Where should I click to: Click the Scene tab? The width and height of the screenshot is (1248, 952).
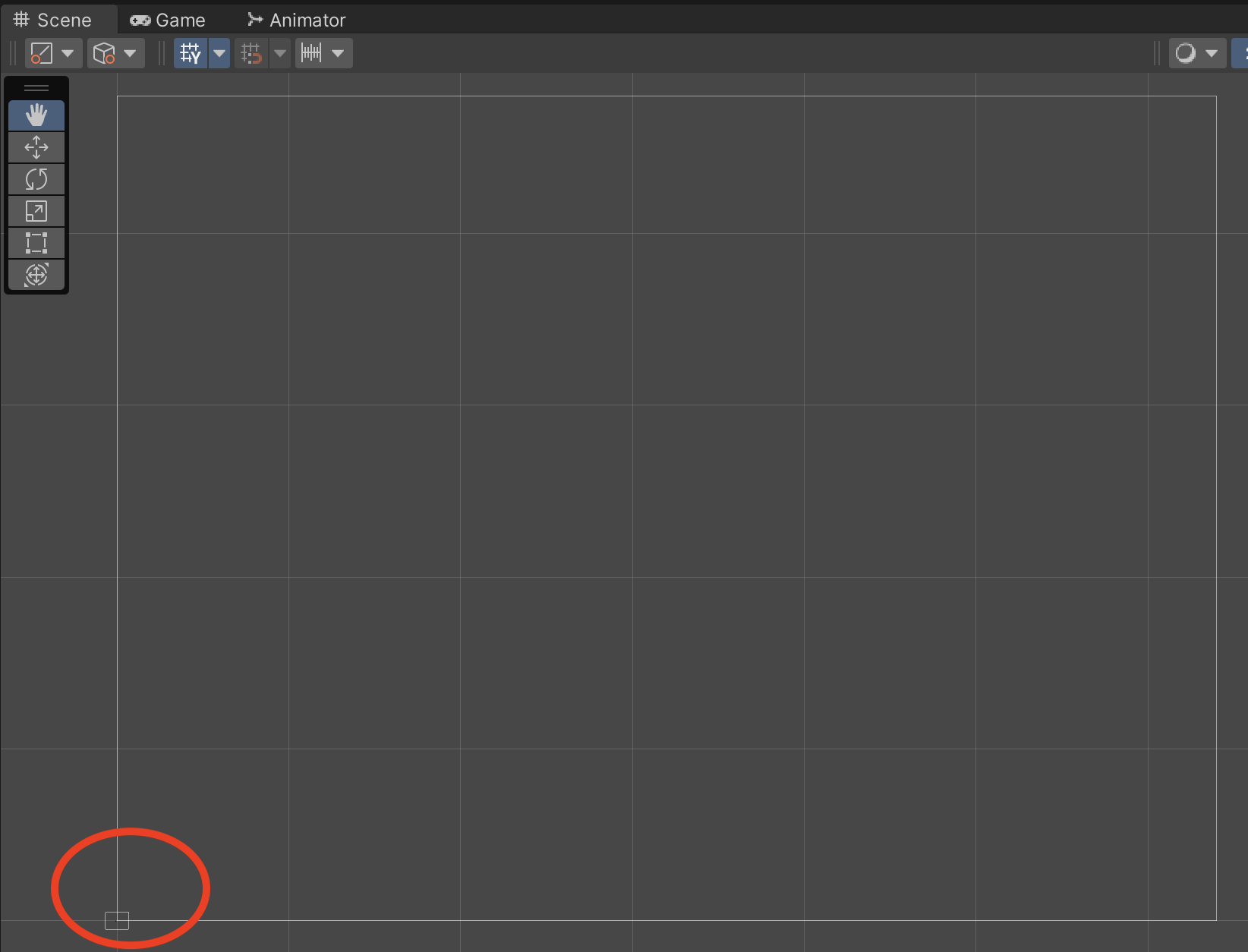(x=53, y=20)
